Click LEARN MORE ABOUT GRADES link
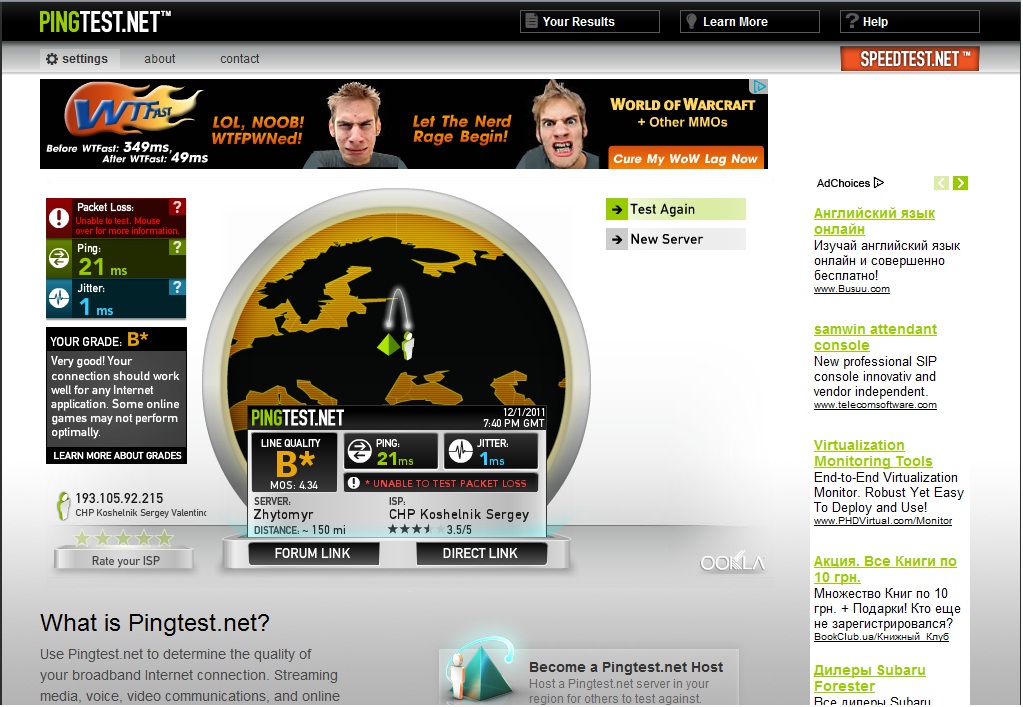Image resolution: width=1023 pixels, height=707 pixels. pyautogui.click(x=117, y=455)
